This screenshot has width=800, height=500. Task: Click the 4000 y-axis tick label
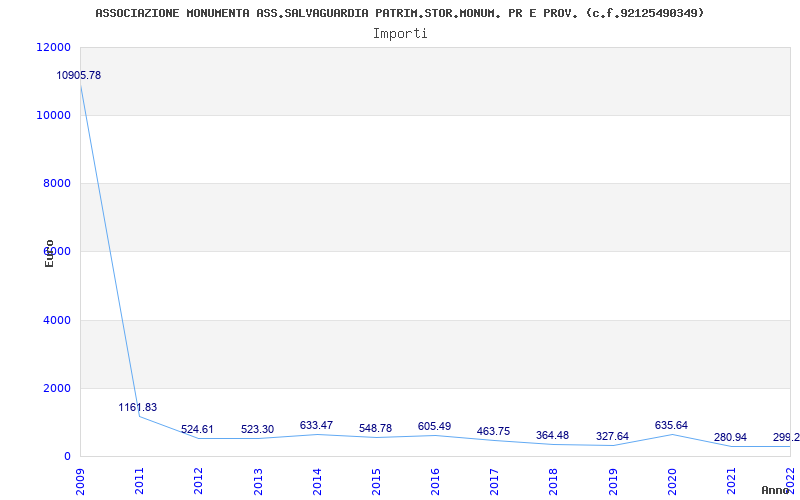(55, 320)
